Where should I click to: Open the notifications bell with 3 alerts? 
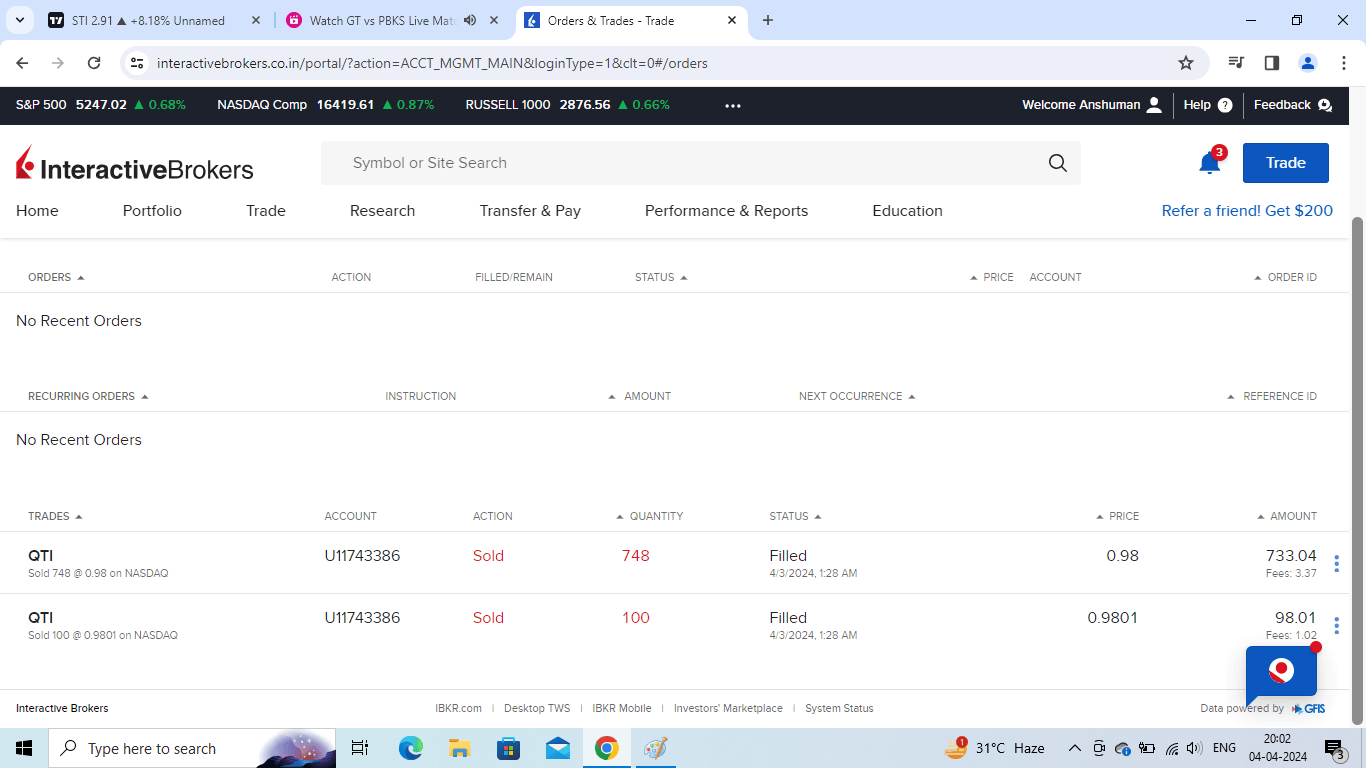pyautogui.click(x=1210, y=163)
